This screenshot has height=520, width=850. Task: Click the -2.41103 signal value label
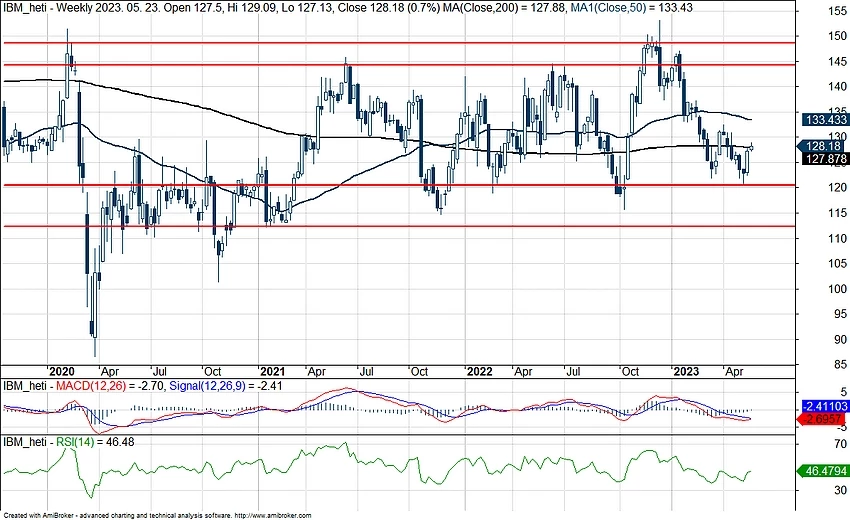click(x=825, y=406)
